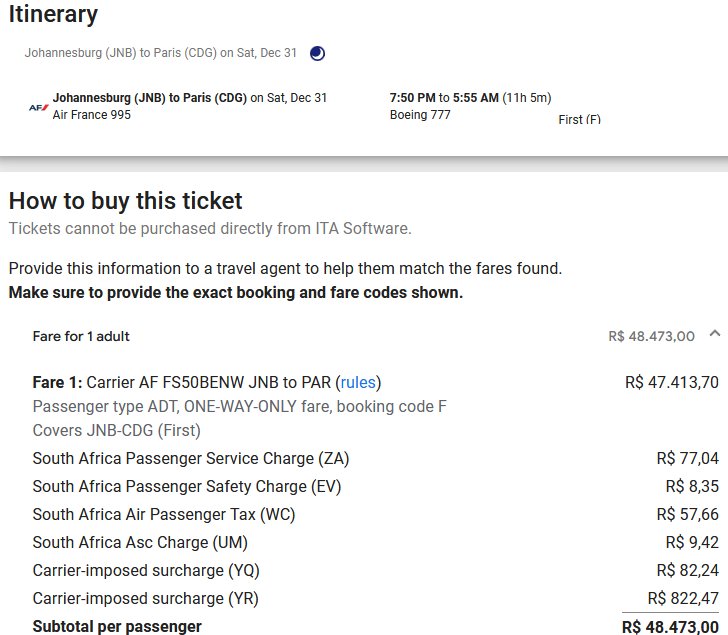The width and height of the screenshot is (728, 635).
Task: Click the R$ 47.413,70 base fare amount
Action: tap(671, 382)
